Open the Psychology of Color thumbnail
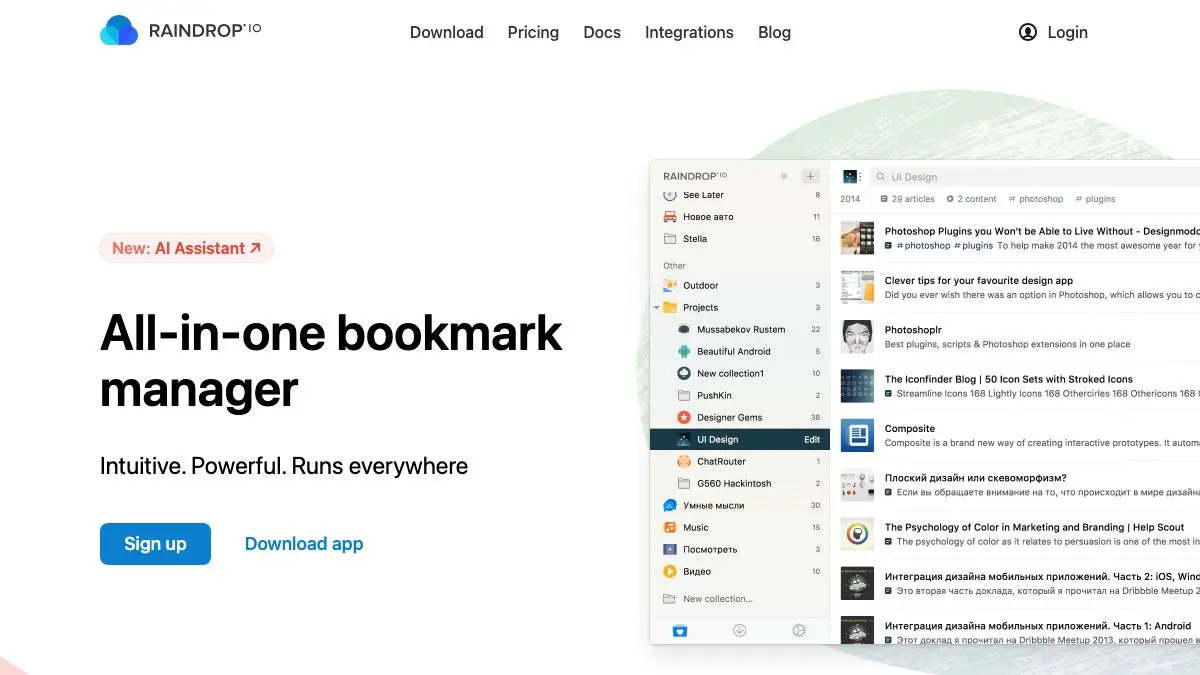The width and height of the screenshot is (1200, 675). (x=857, y=534)
